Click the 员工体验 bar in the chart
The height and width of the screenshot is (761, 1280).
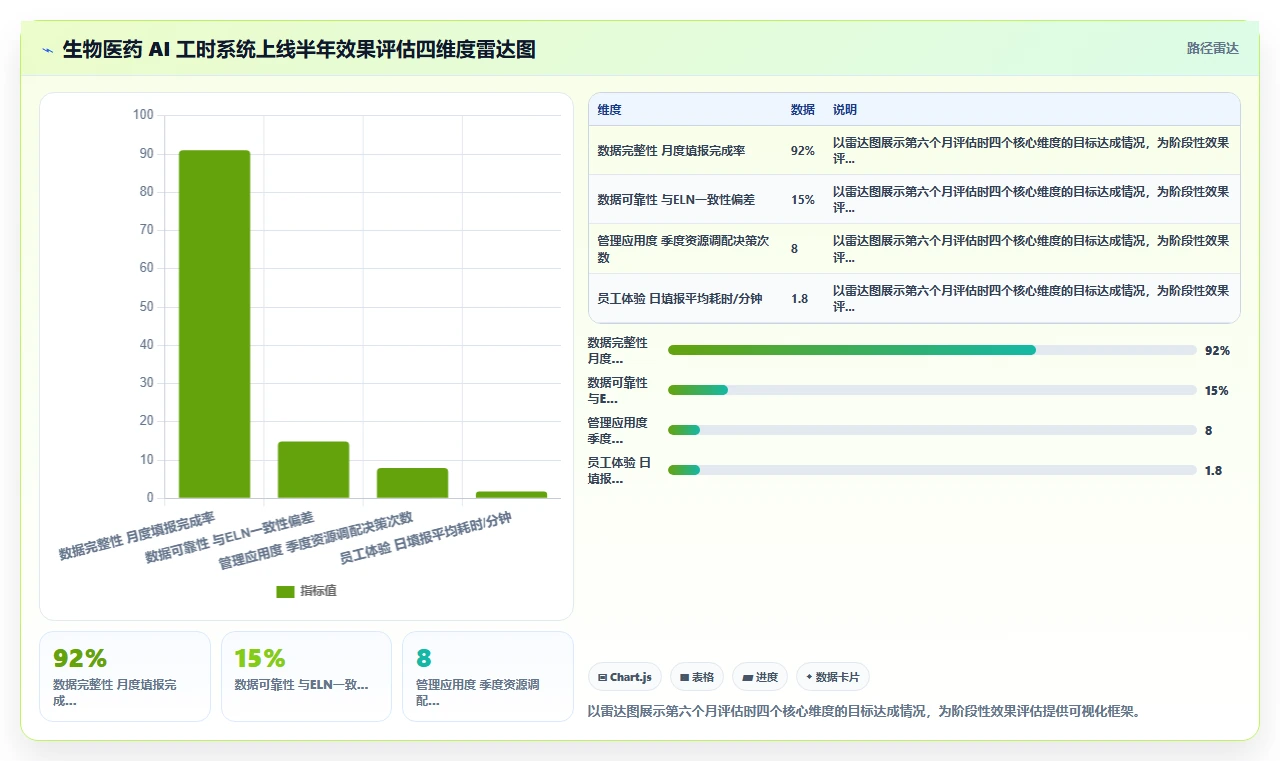pyautogui.click(x=511, y=494)
